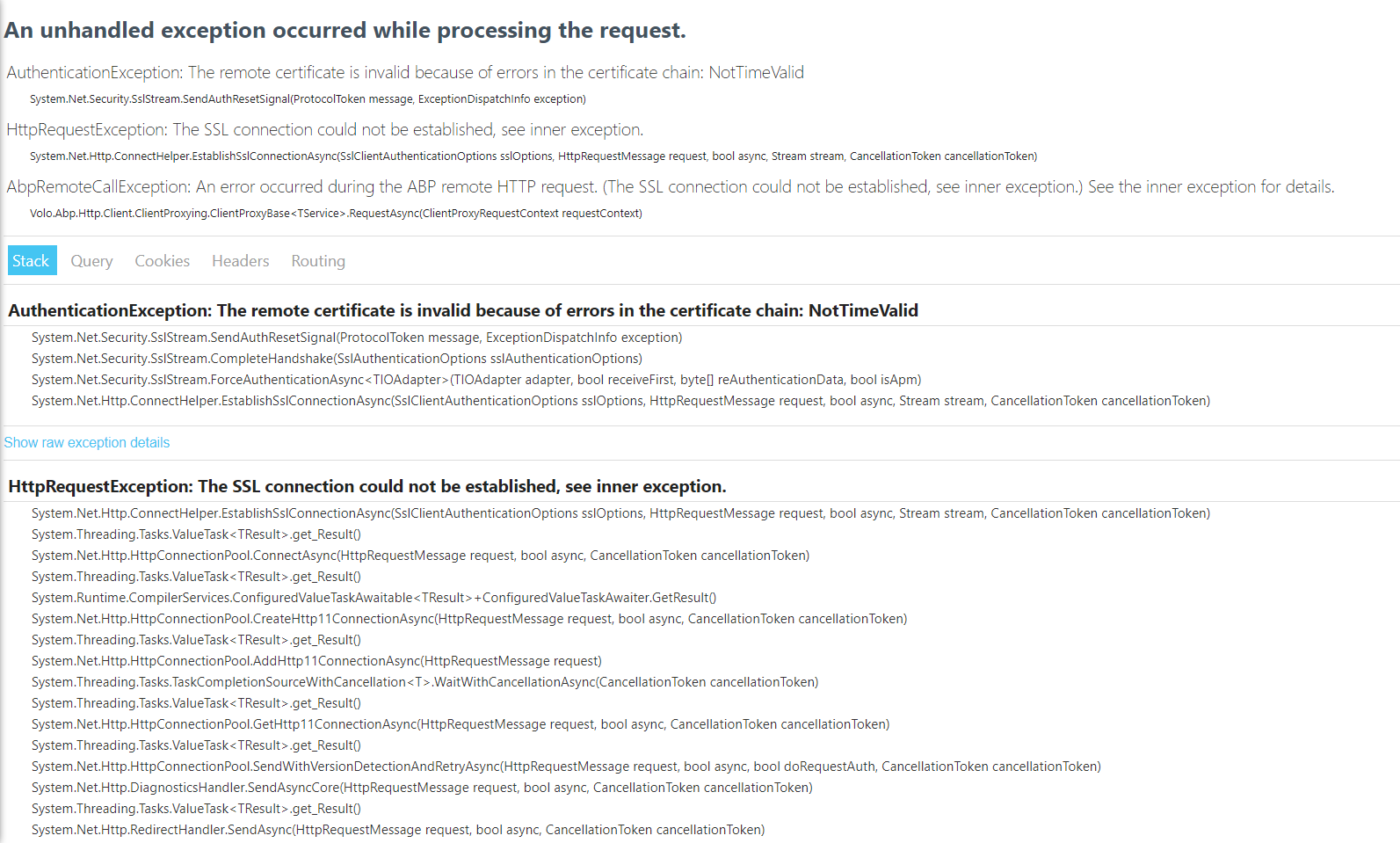Click the top HttpRequestException summary line
This screenshot has width=1400, height=843.
click(x=325, y=129)
